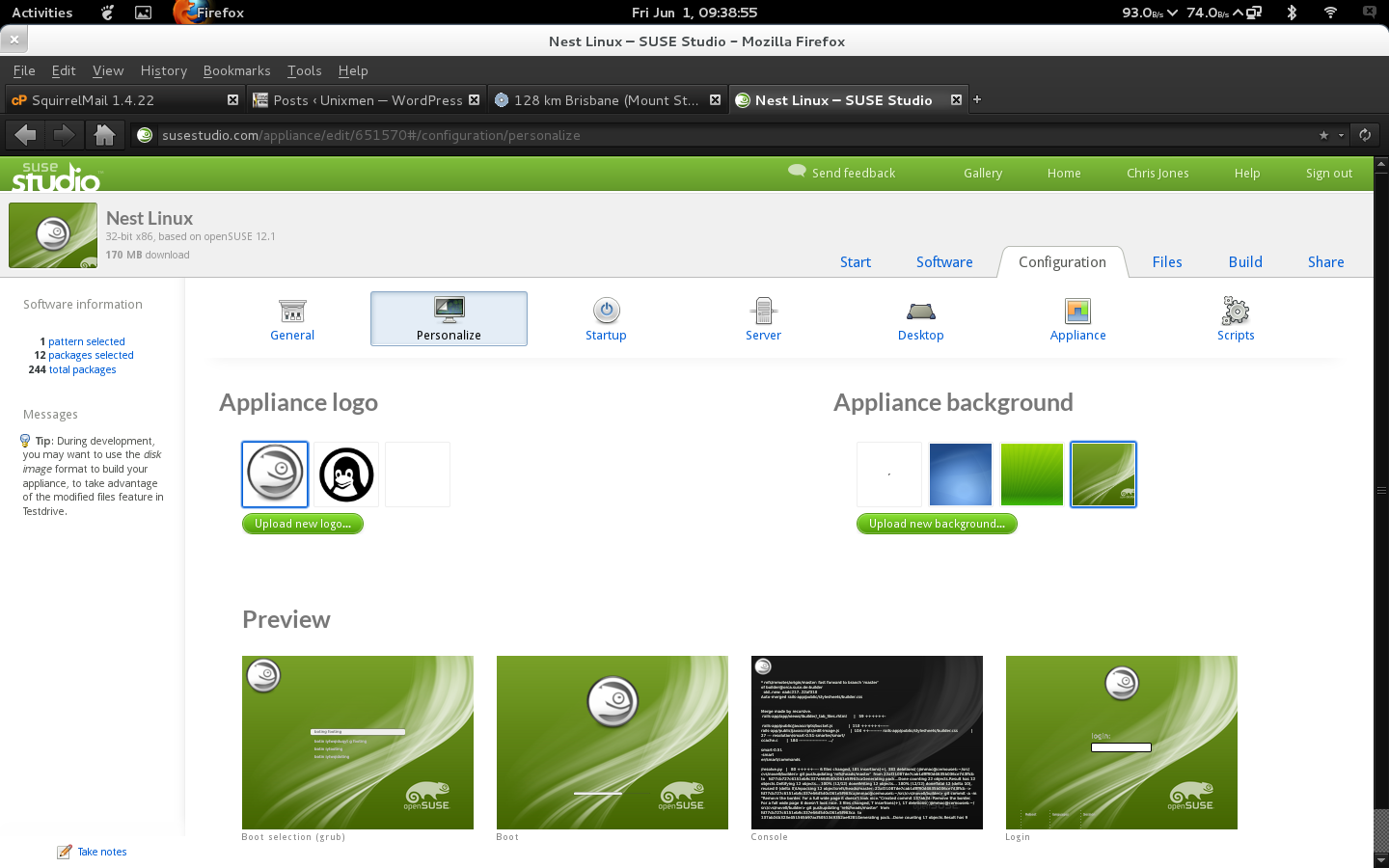Image resolution: width=1389 pixels, height=868 pixels.
Task: Switch to the Configuration tab
Action: pyautogui.click(x=1062, y=262)
